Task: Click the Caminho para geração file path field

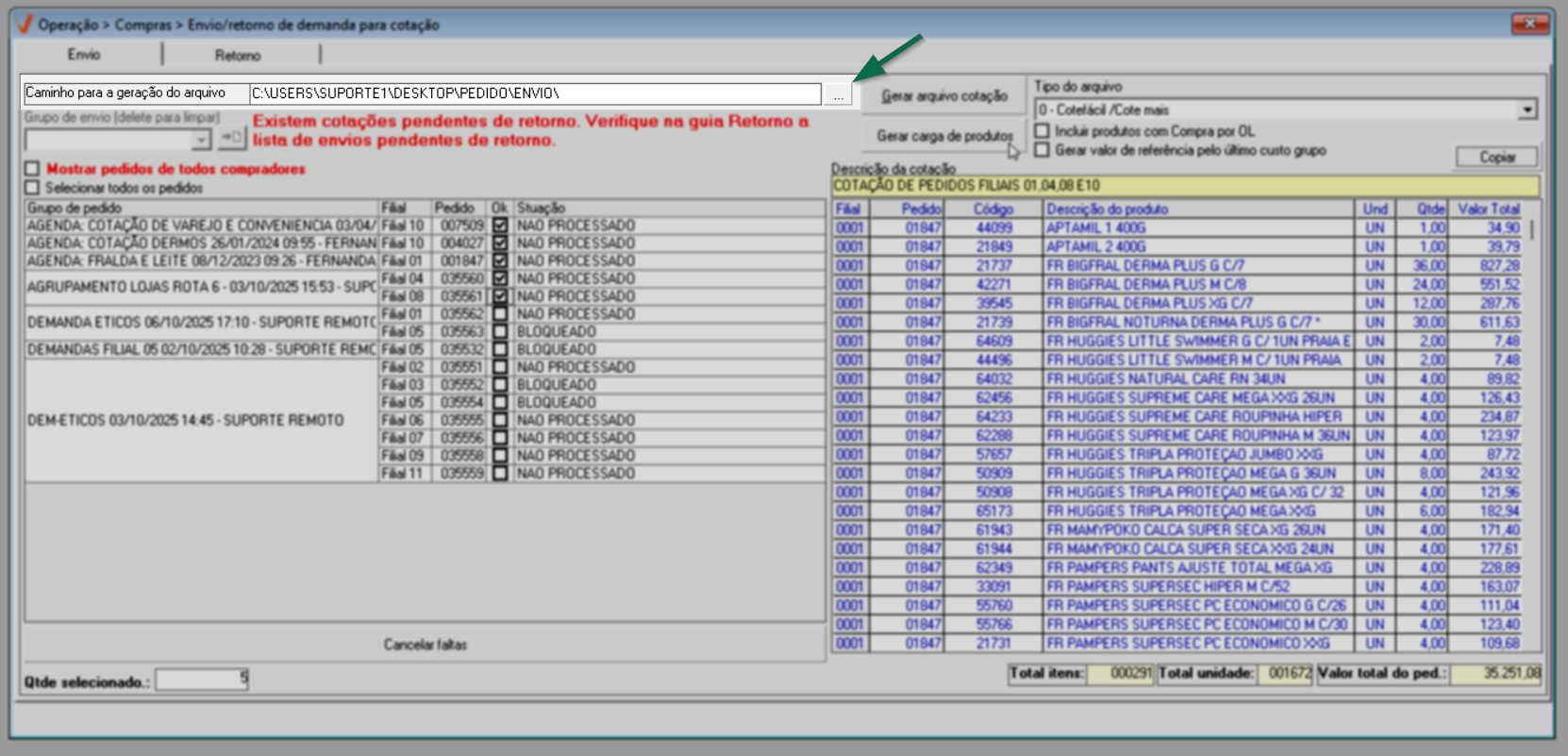Action: [534, 93]
